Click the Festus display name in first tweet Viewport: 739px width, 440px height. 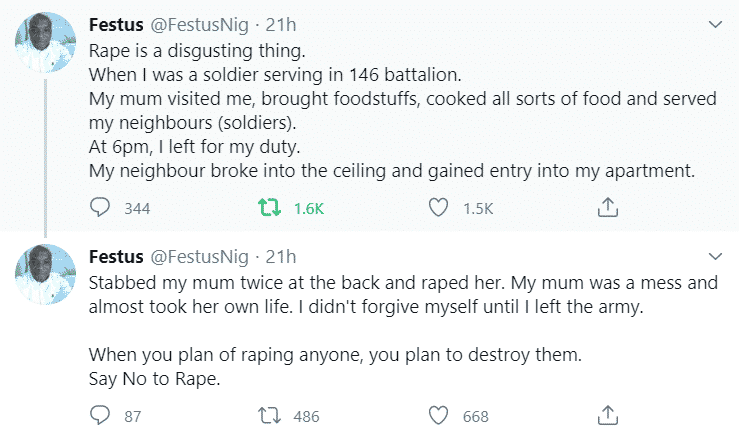point(119,25)
